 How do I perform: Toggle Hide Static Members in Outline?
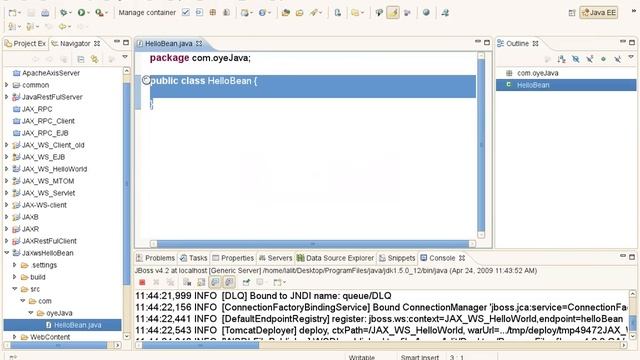tap(589, 59)
